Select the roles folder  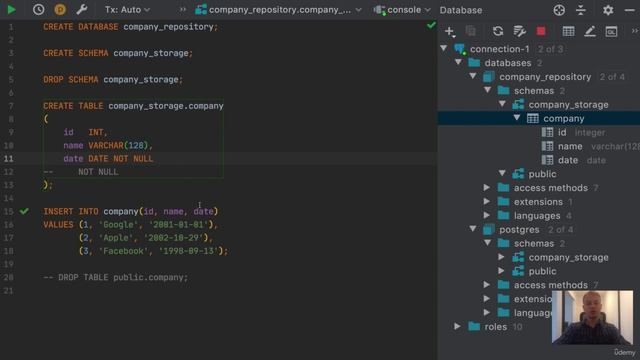tap(495, 327)
